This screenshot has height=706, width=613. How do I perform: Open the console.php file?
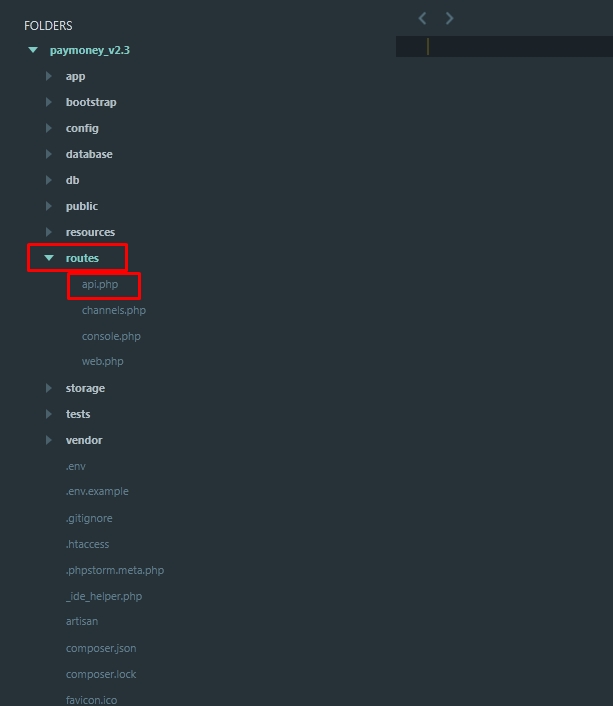pos(111,336)
